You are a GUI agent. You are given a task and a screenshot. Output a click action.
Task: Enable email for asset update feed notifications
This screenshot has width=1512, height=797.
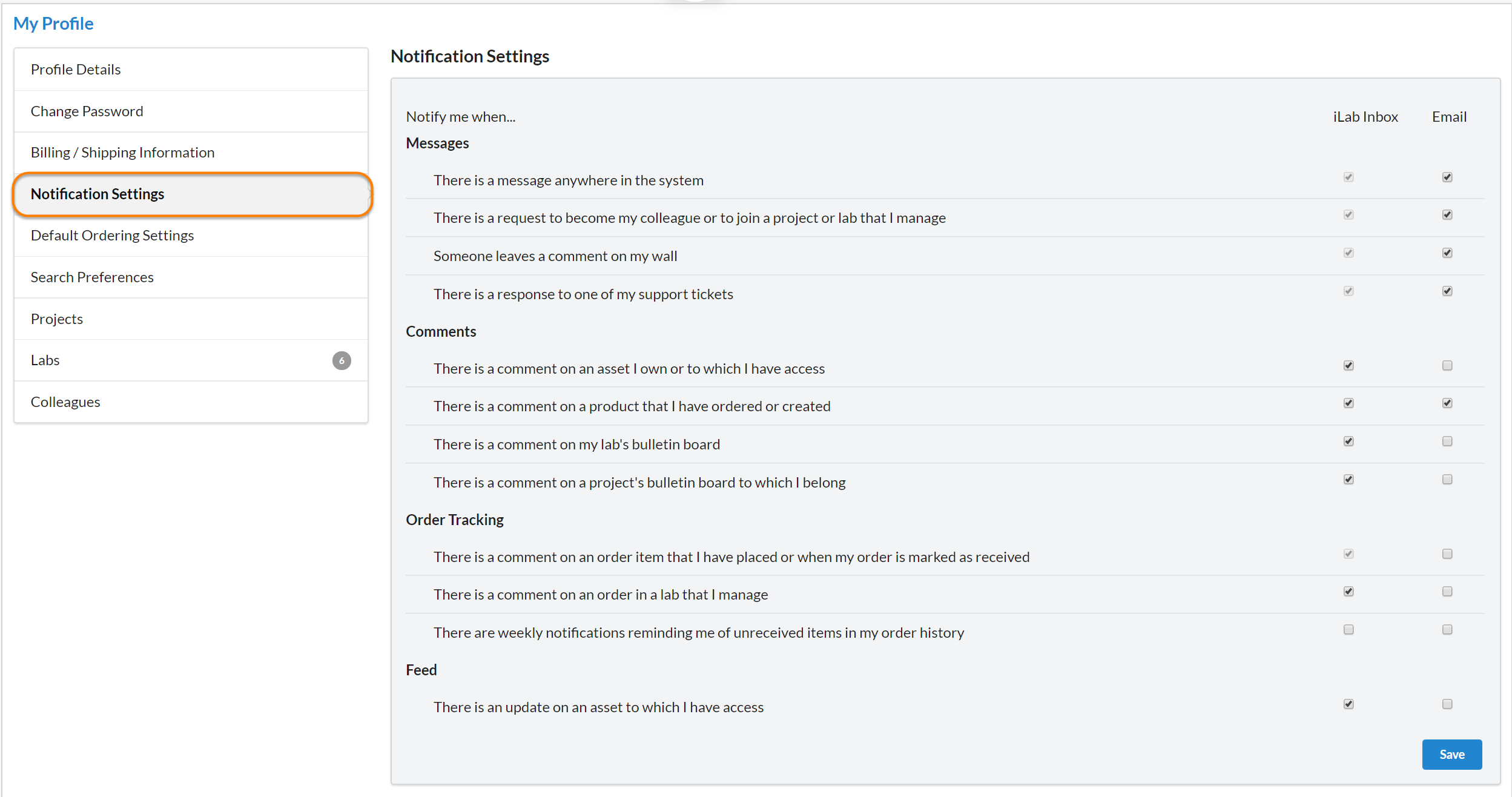click(x=1447, y=704)
